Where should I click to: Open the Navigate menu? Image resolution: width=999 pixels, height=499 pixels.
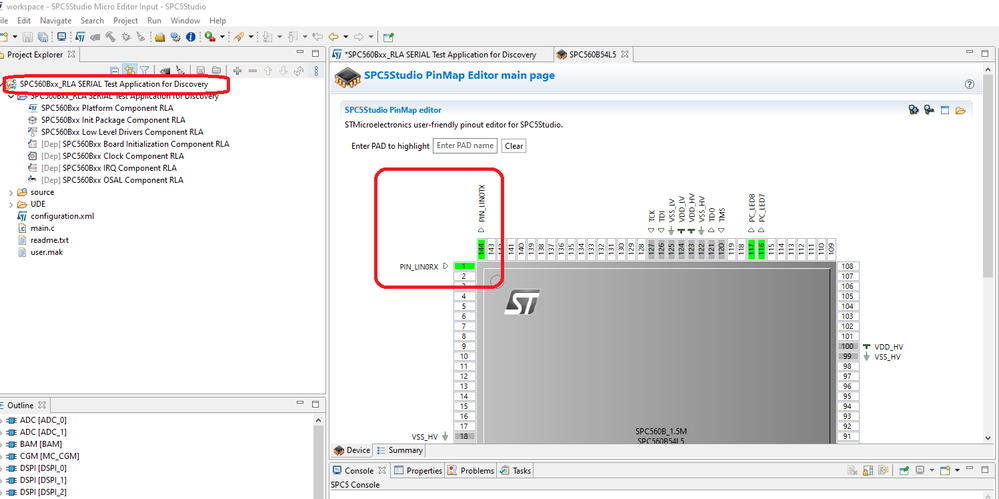55,20
